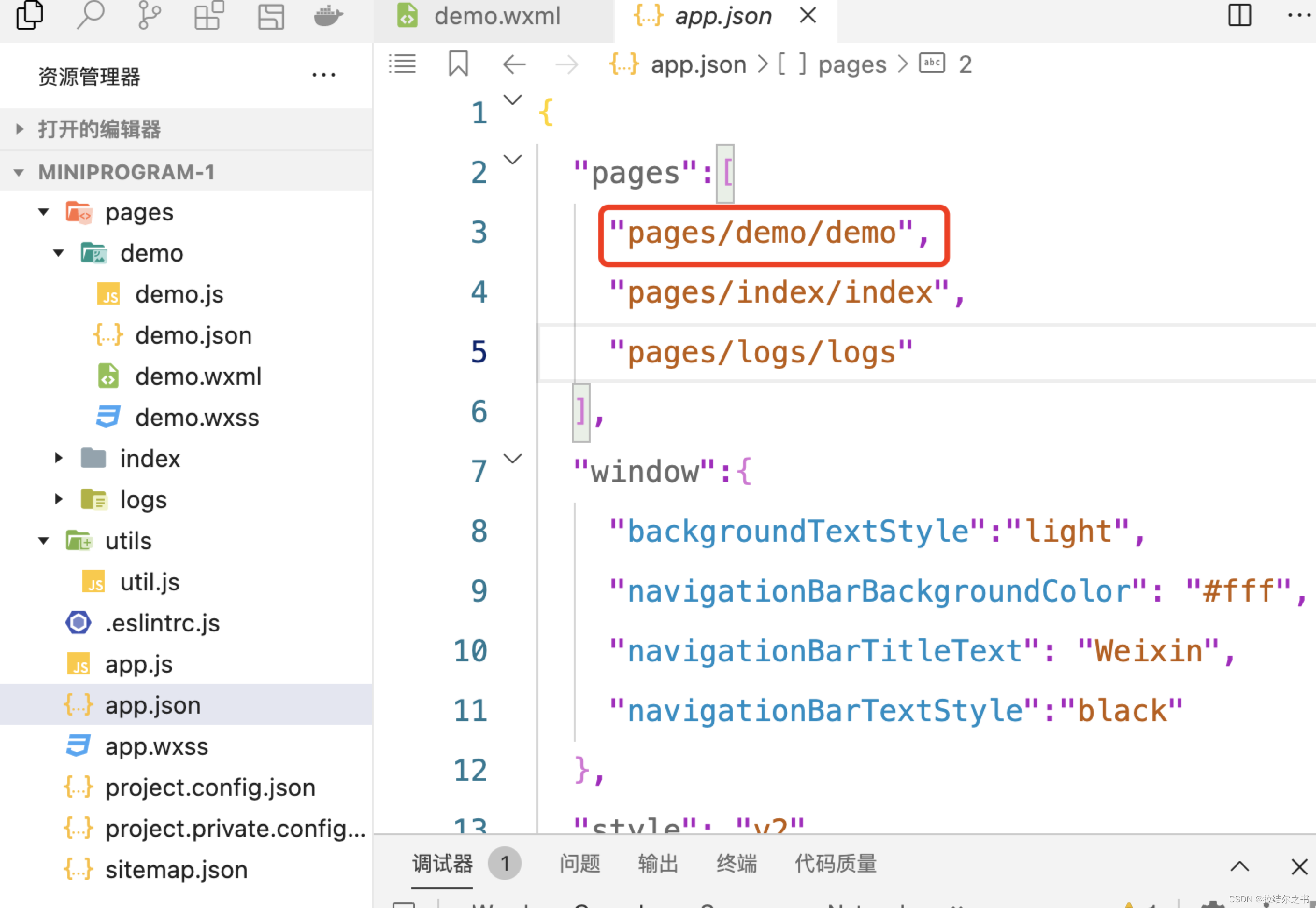Screen dimensions: 1316x908
Task: Expand the logs folder
Action: coord(58,499)
